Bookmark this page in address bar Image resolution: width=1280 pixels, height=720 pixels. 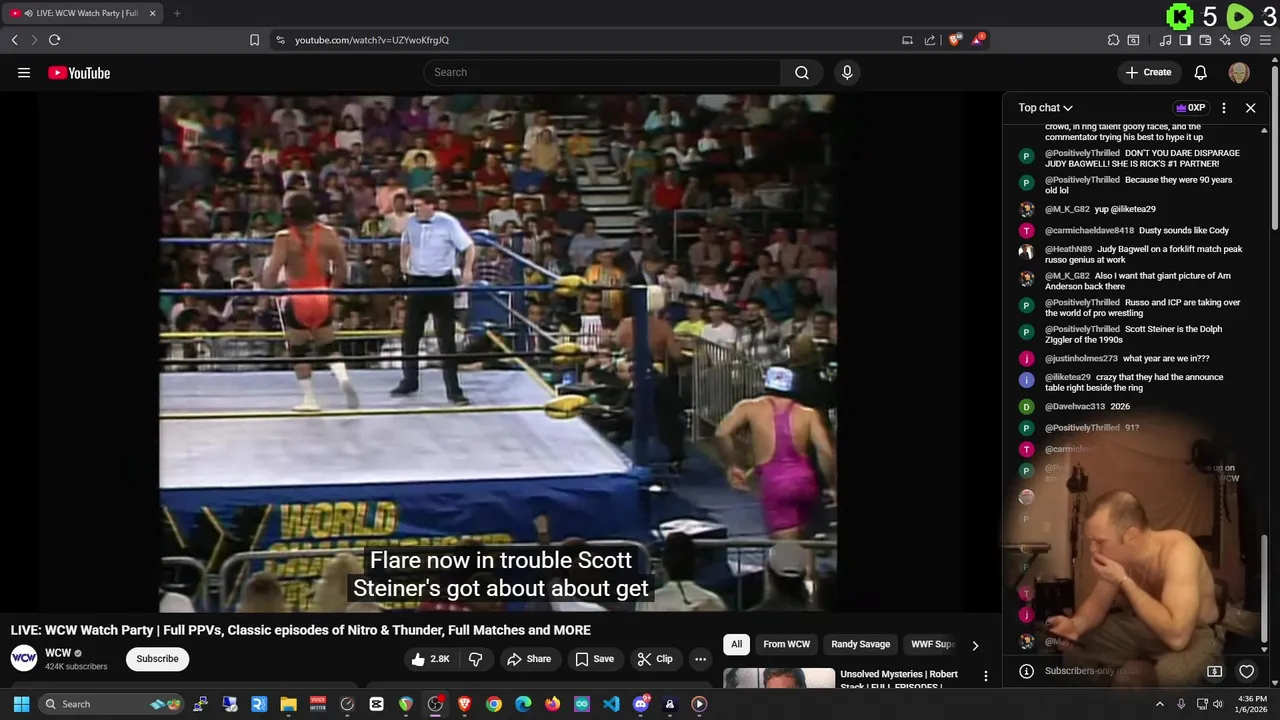(254, 40)
